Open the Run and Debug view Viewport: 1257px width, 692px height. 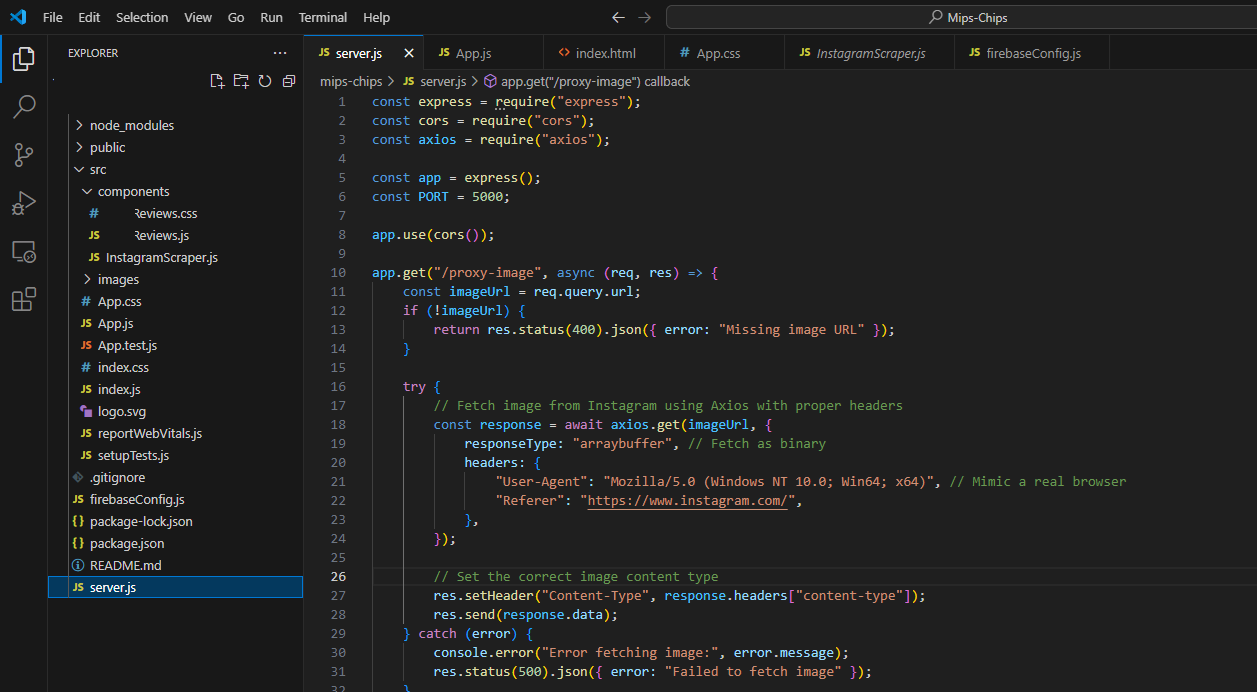pos(24,203)
